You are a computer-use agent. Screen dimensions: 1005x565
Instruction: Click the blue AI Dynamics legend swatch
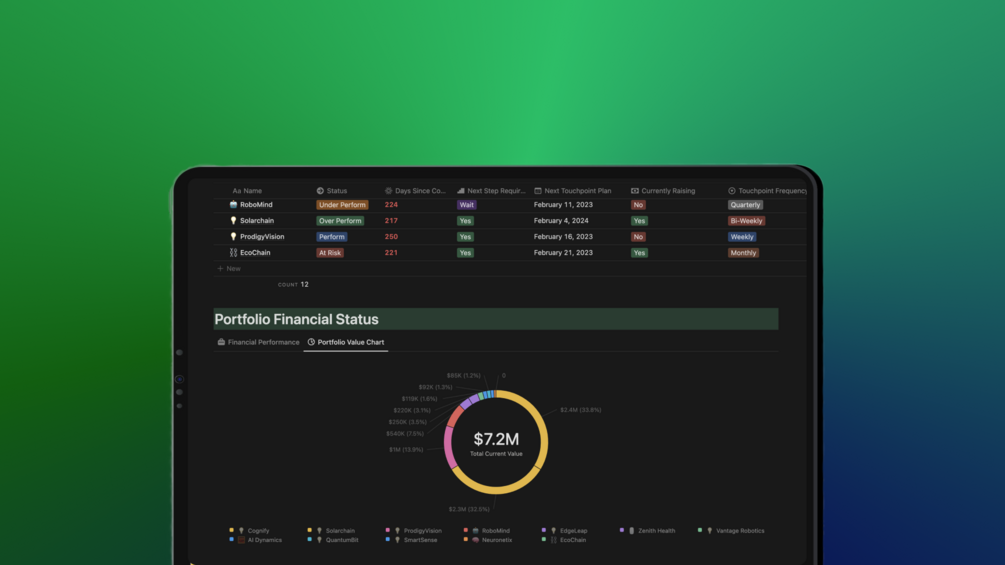click(231, 540)
